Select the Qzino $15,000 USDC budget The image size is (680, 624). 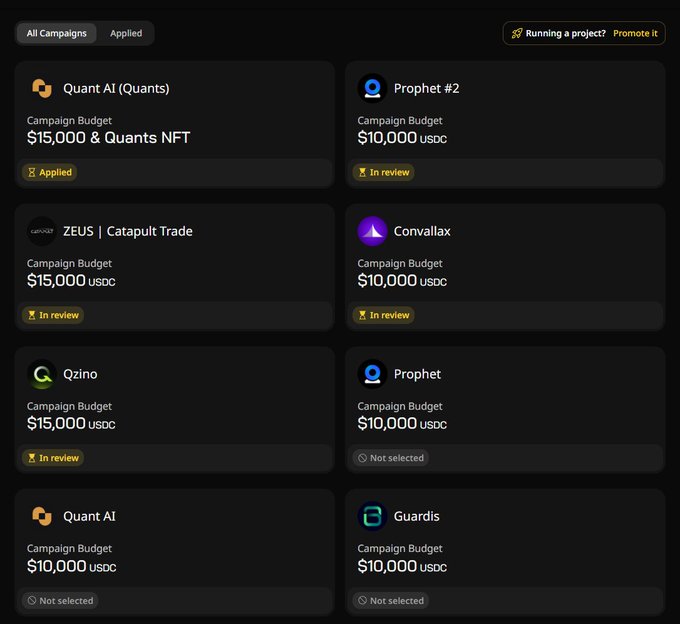[71, 423]
